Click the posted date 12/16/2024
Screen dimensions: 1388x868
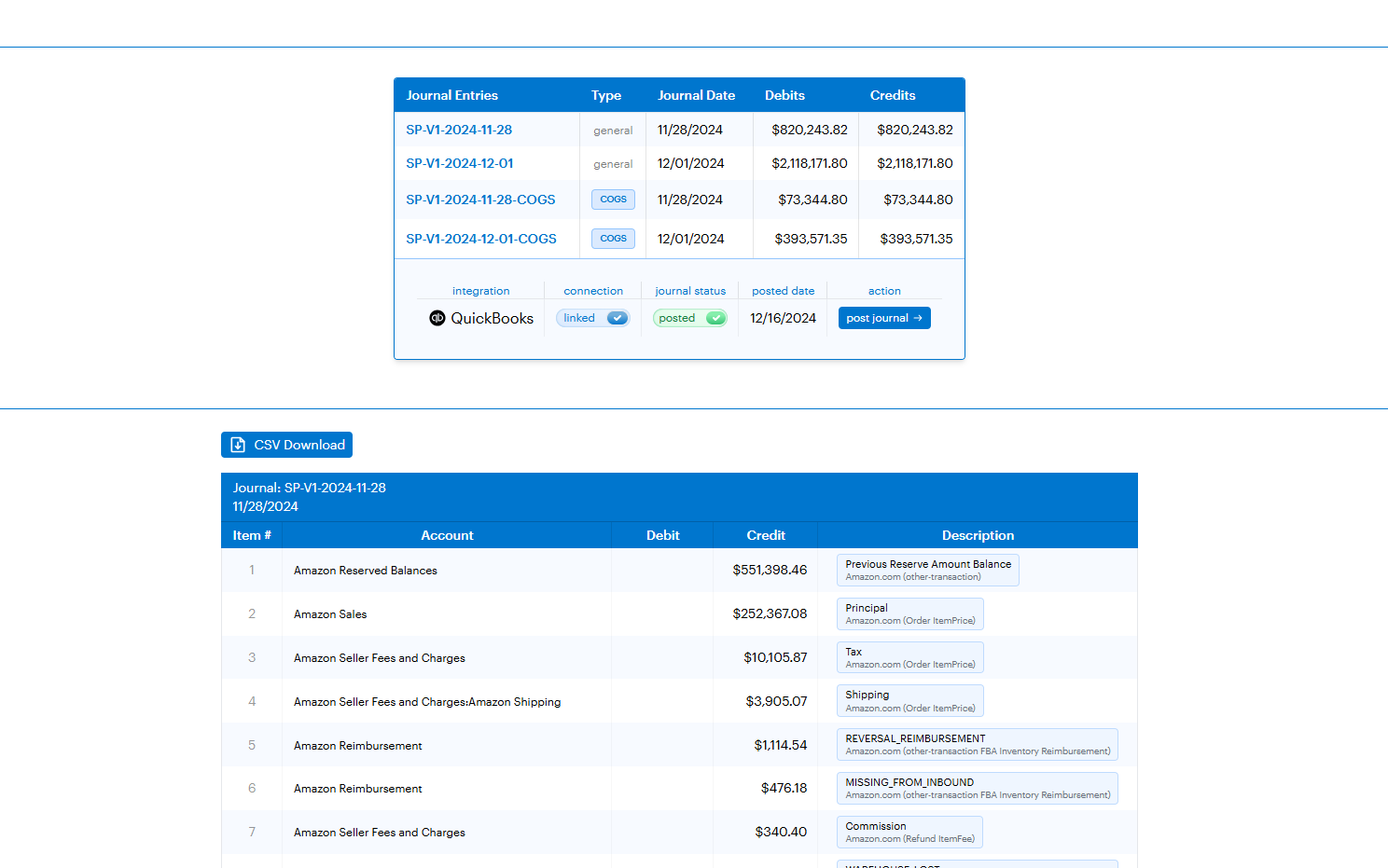click(784, 318)
